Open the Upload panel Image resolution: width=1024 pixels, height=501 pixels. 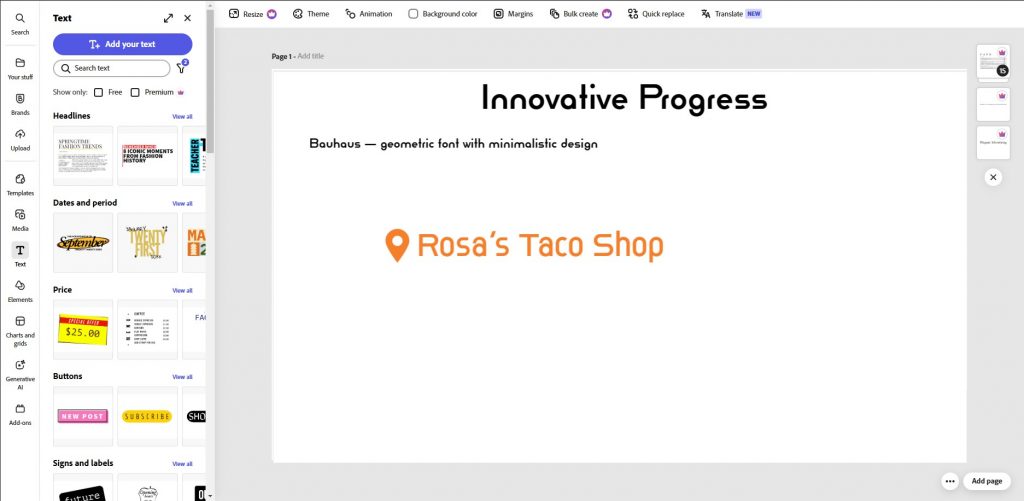click(20, 139)
